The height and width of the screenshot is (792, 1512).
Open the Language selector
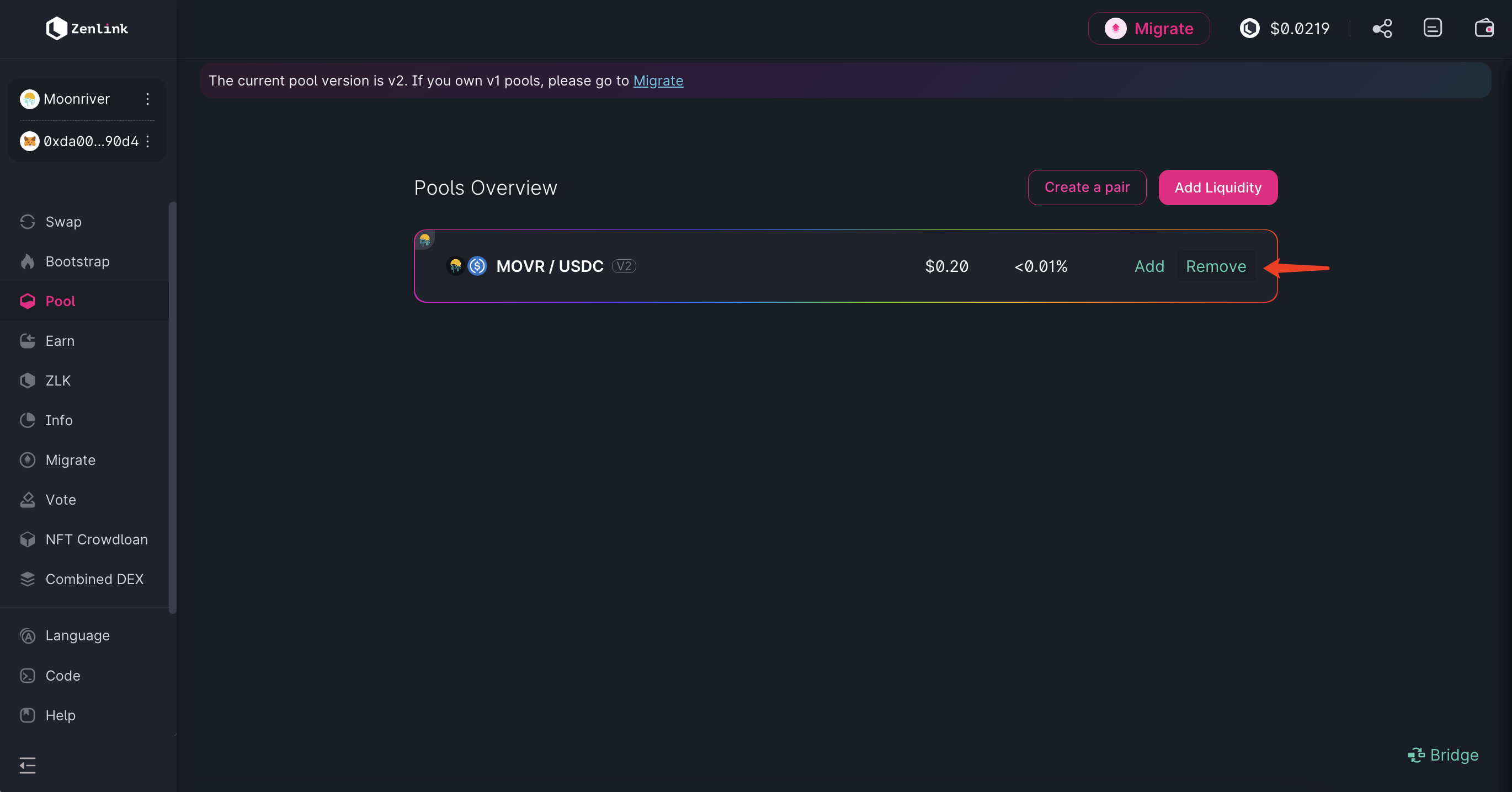[x=77, y=636]
